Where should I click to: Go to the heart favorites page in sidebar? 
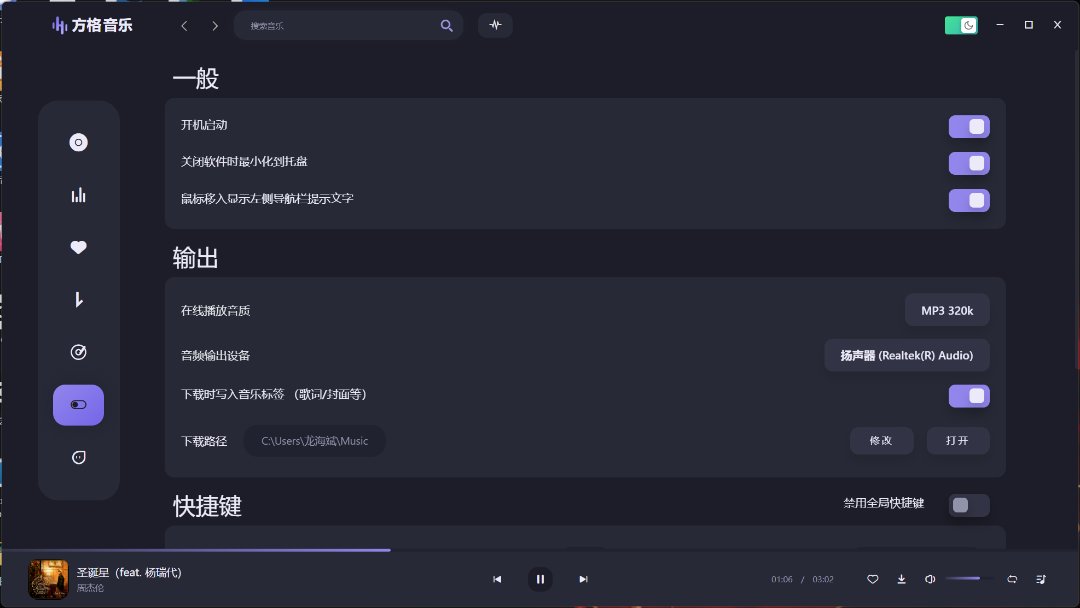[x=79, y=247]
